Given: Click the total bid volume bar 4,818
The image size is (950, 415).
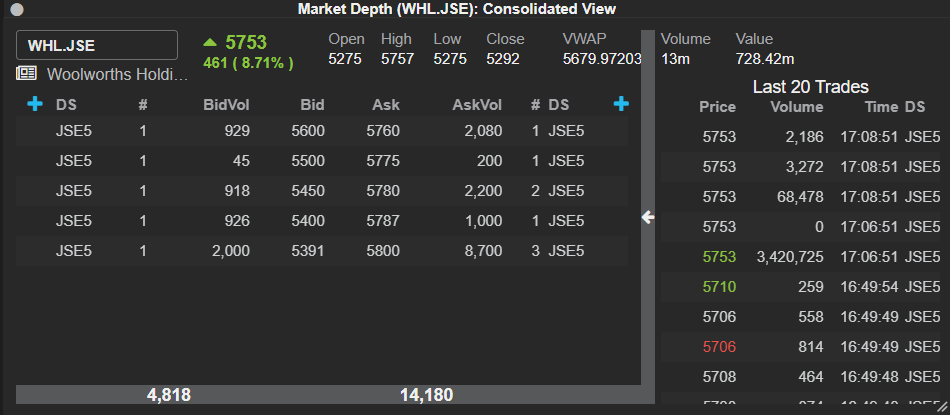Looking at the screenshot, I should point(169,395).
